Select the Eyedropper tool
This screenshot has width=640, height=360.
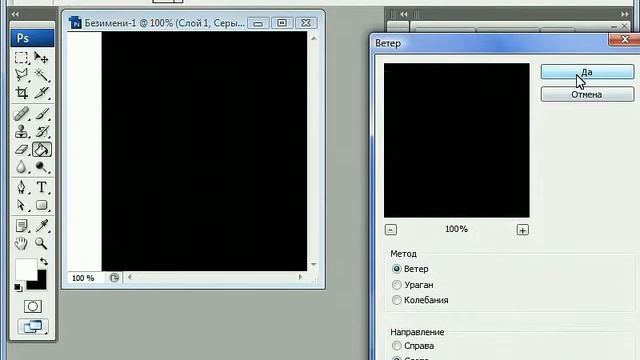(41, 225)
